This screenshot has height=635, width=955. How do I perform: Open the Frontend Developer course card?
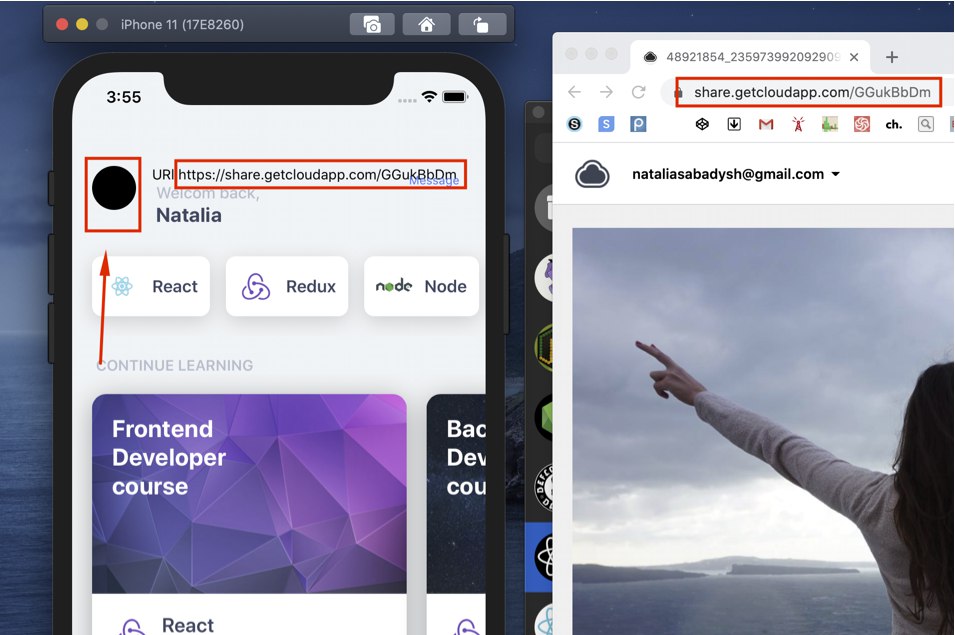click(x=249, y=514)
